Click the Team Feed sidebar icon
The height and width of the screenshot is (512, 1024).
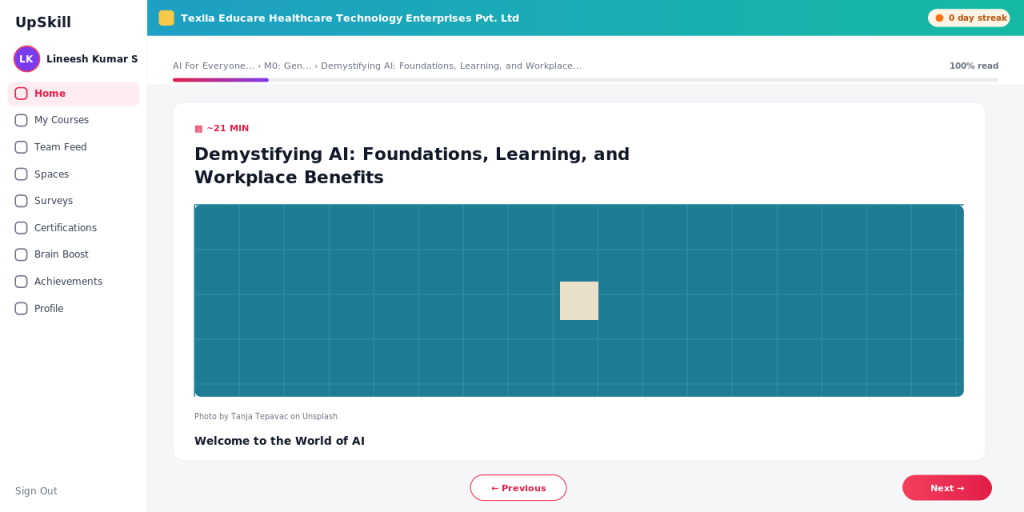(21, 147)
